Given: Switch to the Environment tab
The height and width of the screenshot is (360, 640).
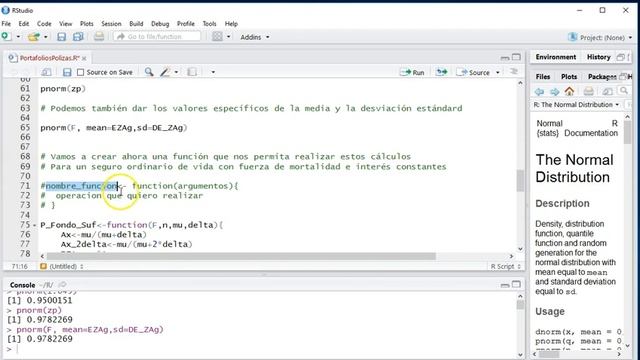Looking at the screenshot, I should pyautogui.click(x=556, y=57).
